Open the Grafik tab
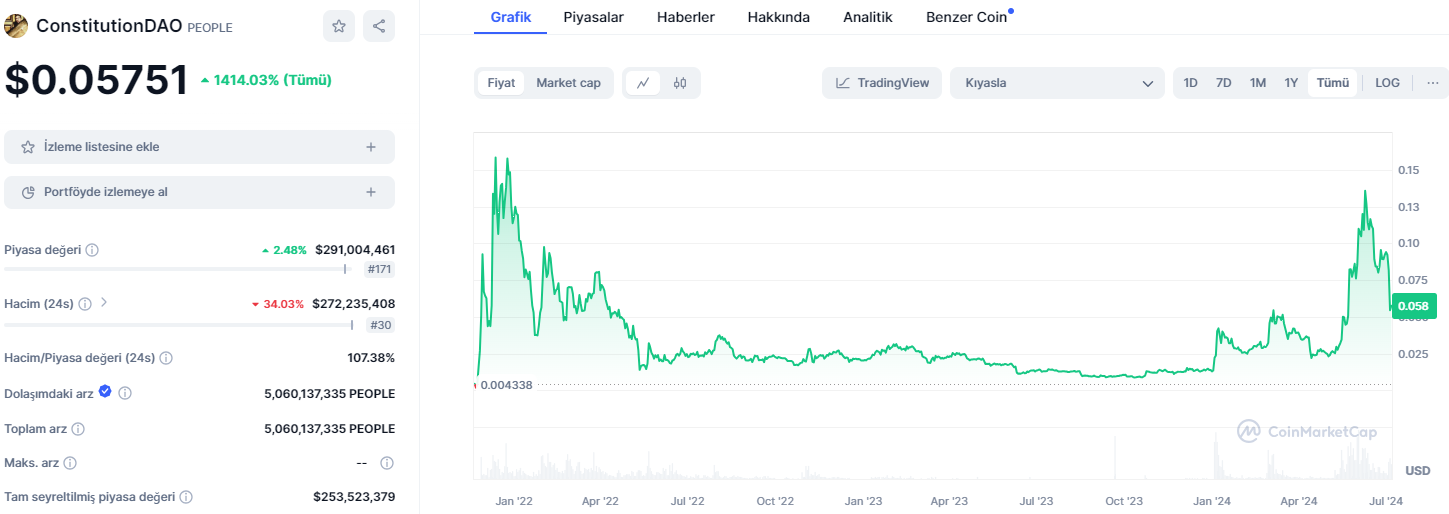The image size is (1449, 514). [511, 17]
